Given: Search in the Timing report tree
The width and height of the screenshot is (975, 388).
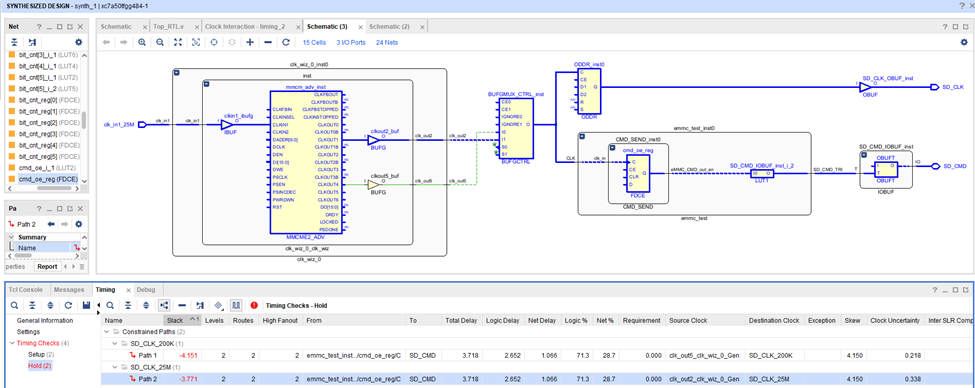Looking at the screenshot, I should tap(14, 305).
